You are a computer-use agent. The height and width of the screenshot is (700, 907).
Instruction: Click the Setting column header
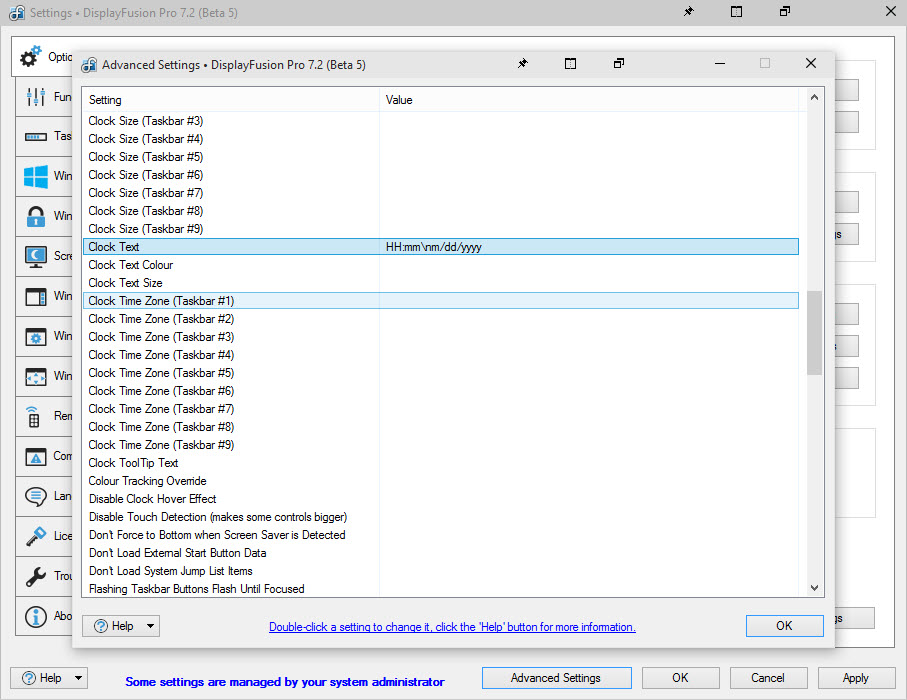point(230,100)
